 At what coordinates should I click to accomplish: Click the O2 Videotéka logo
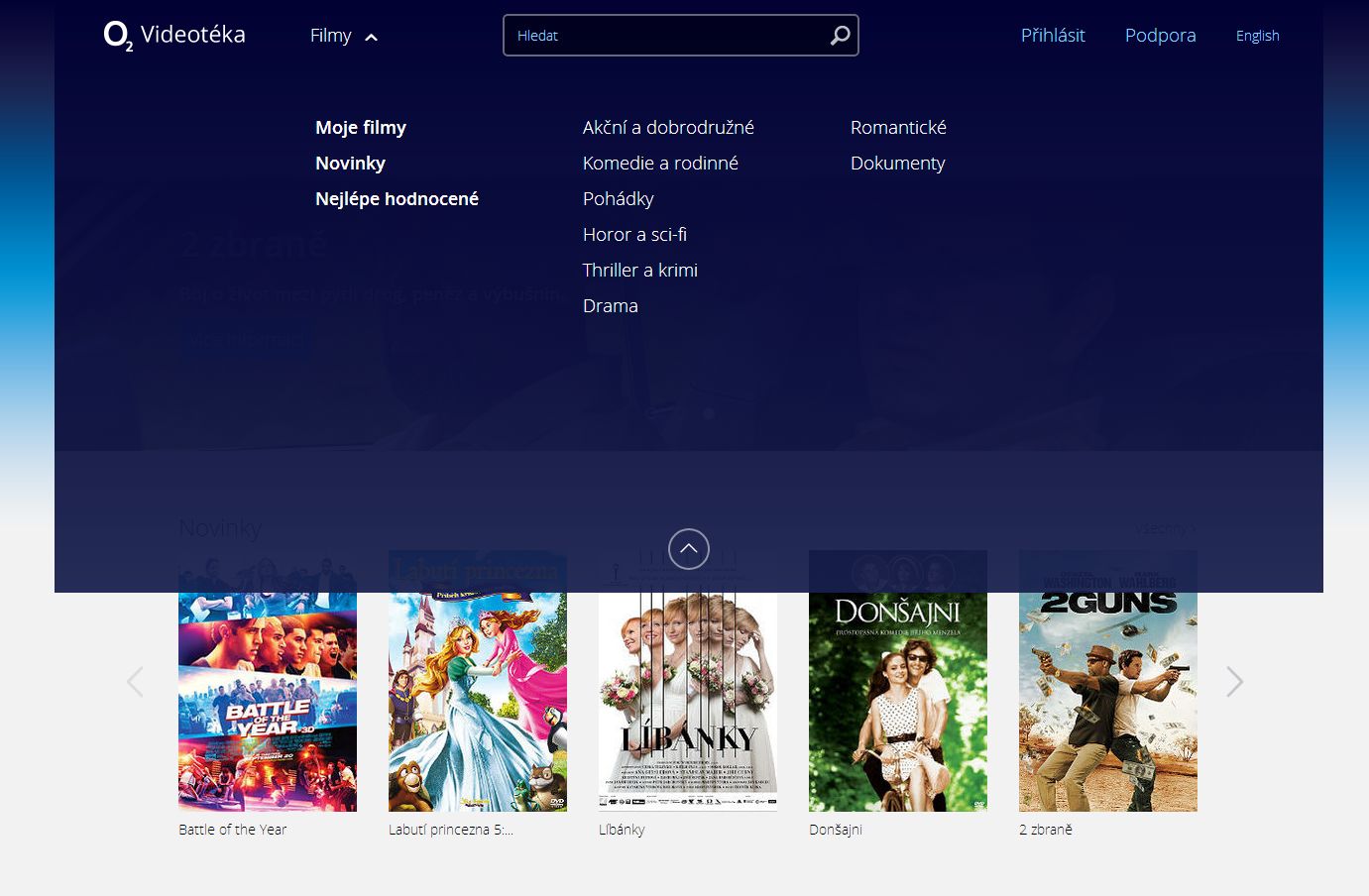coord(173,34)
